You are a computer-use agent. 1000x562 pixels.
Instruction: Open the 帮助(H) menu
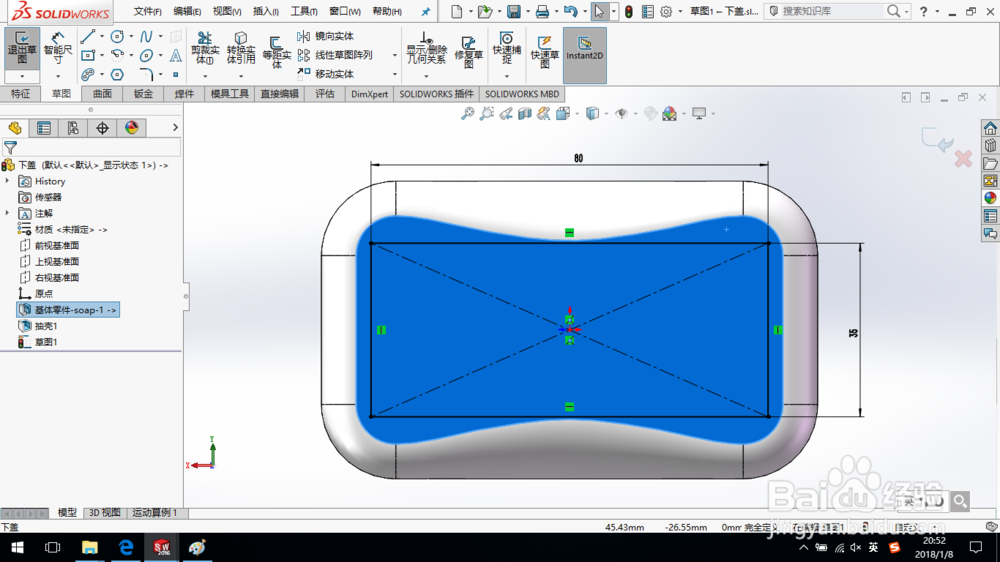tap(386, 11)
